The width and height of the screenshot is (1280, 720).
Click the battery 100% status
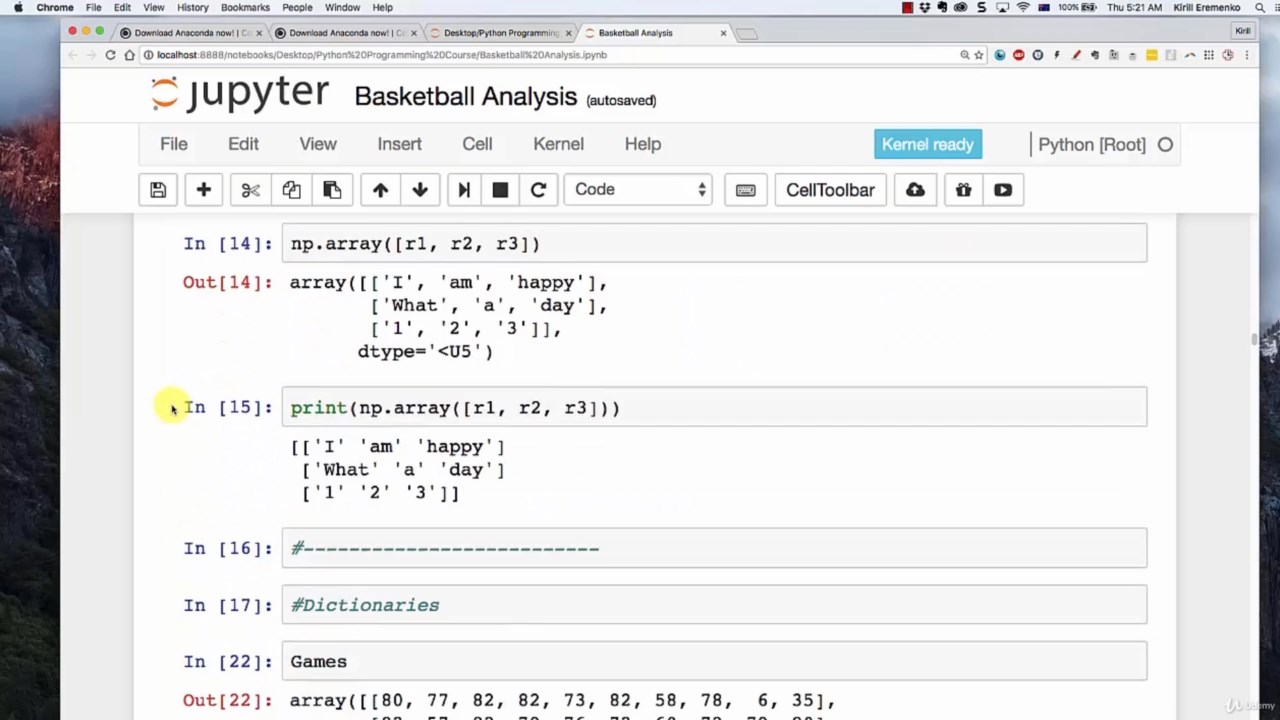pyautogui.click(x=1079, y=7)
